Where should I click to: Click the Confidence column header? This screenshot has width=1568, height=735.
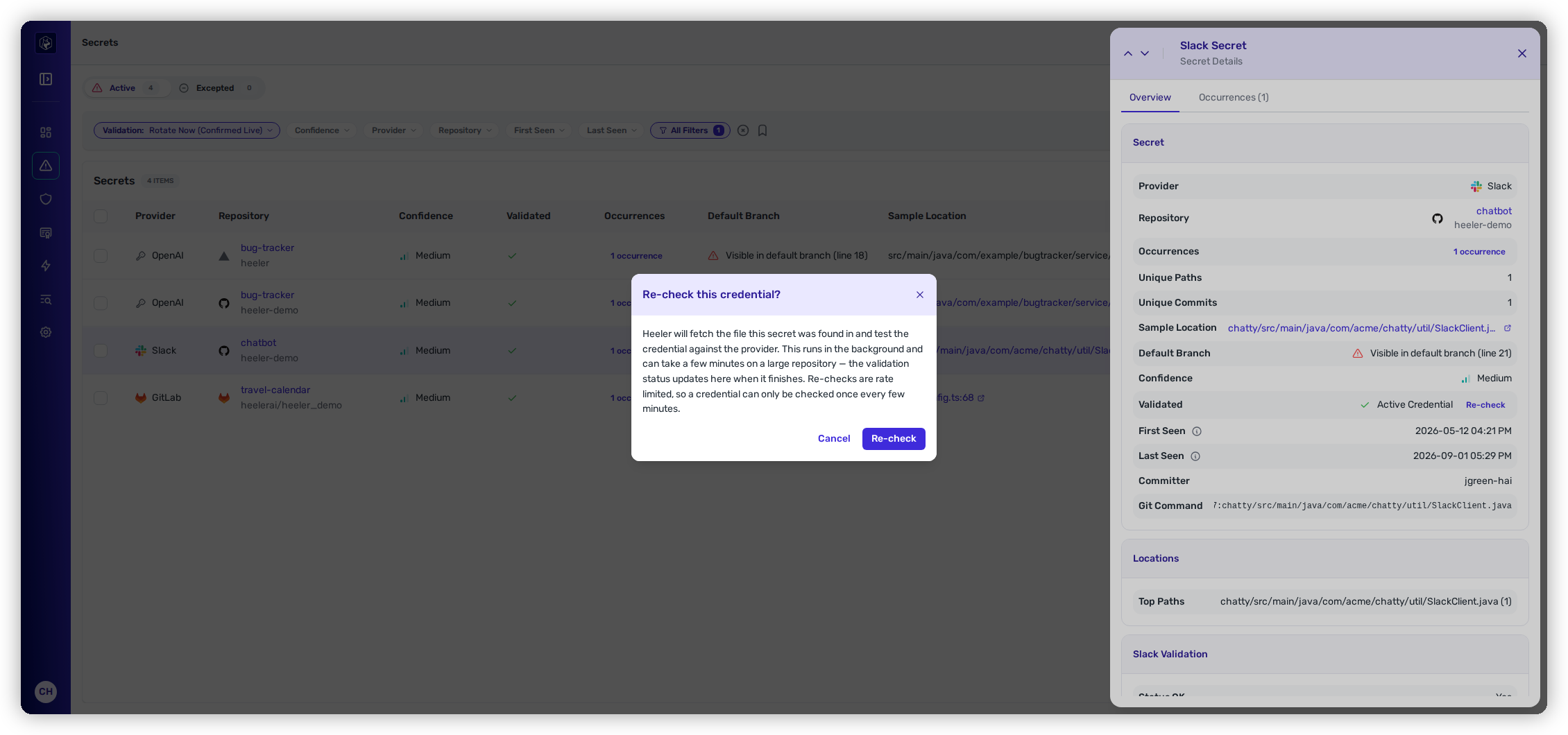[426, 216]
